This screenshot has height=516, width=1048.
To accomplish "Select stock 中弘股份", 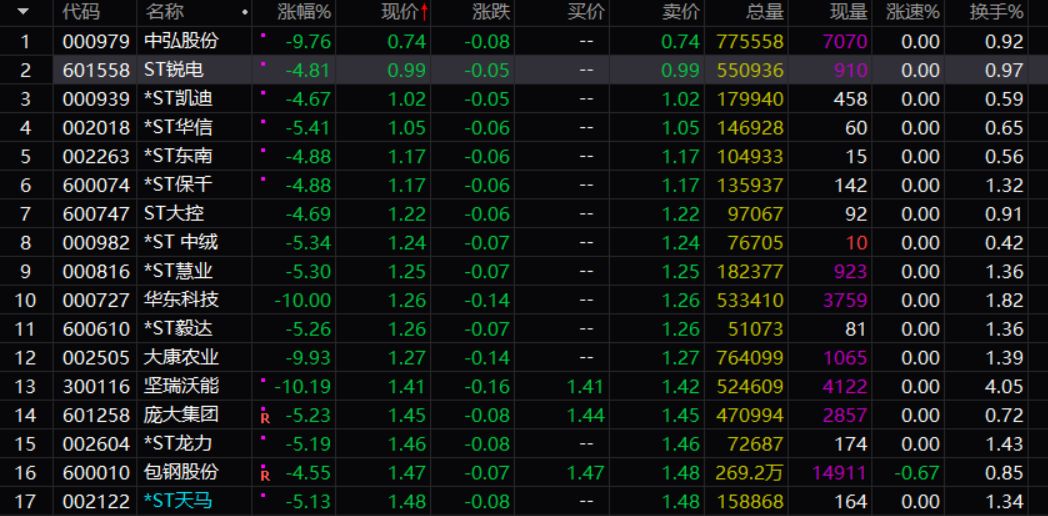I will tap(181, 41).
